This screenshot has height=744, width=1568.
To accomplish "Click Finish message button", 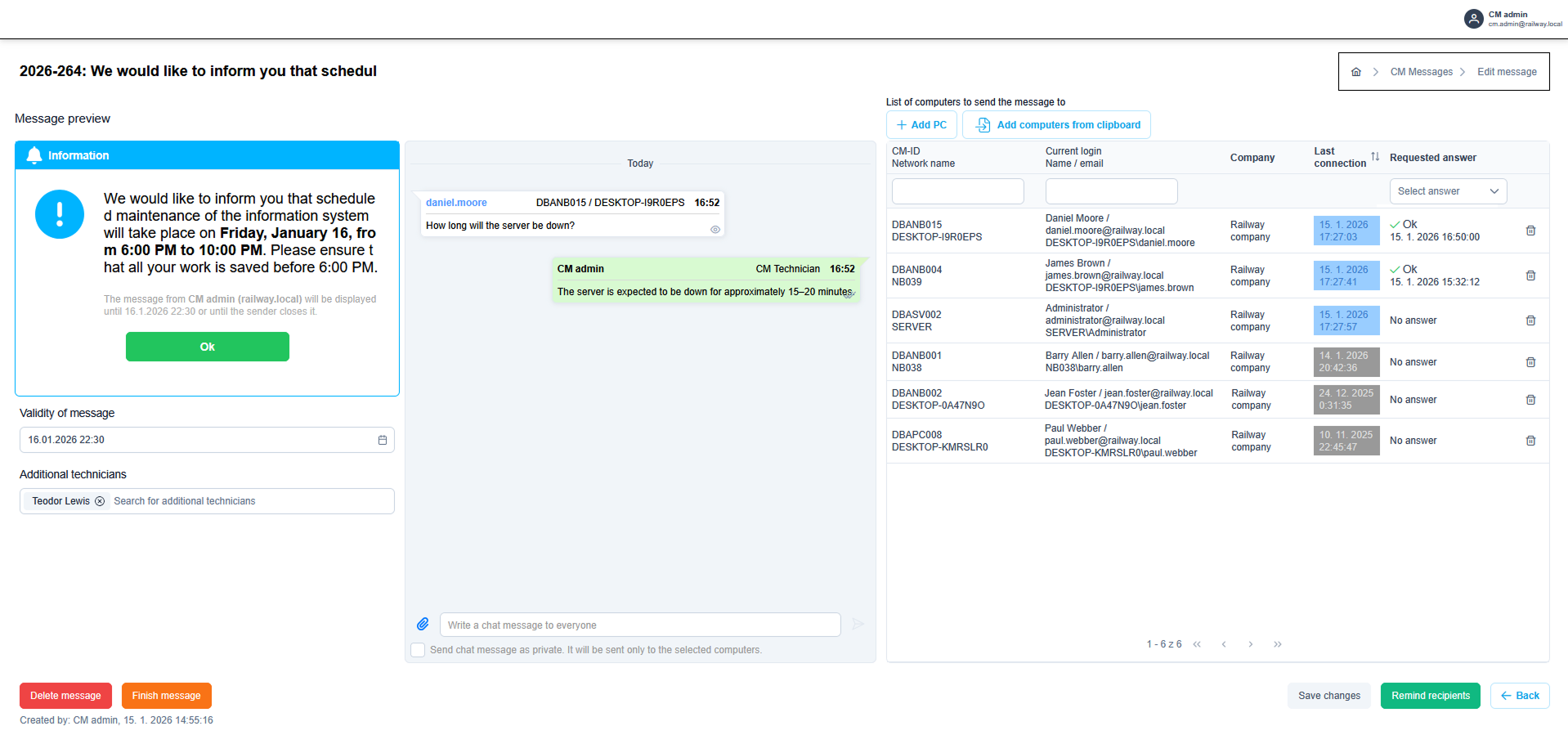I will [x=167, y=696].
